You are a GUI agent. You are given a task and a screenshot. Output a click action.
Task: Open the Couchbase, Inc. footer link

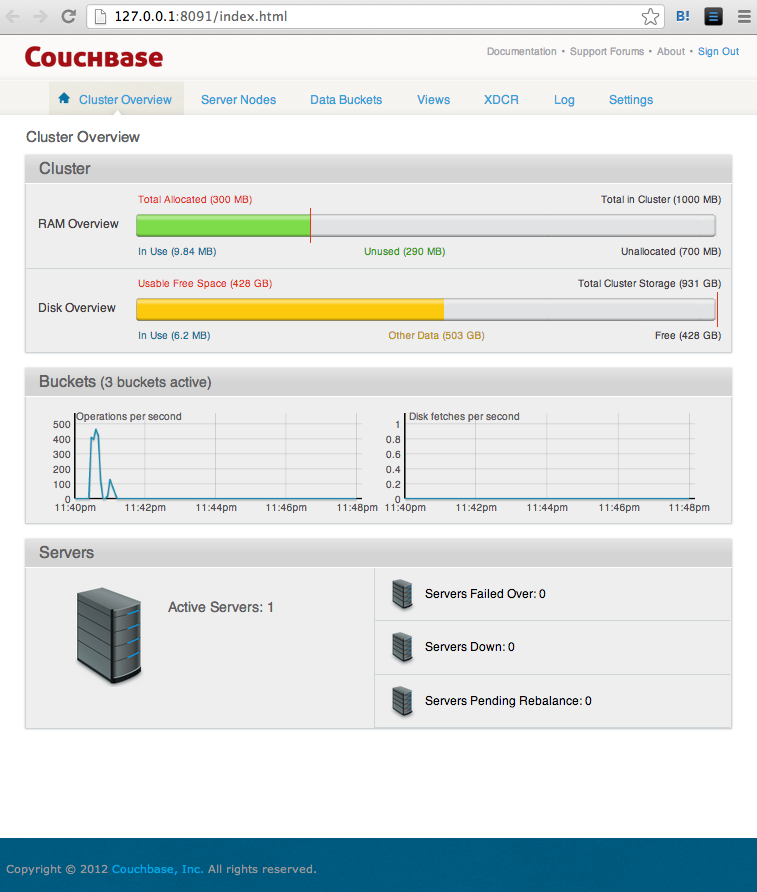pyautogui.click(x=157, y=869)
